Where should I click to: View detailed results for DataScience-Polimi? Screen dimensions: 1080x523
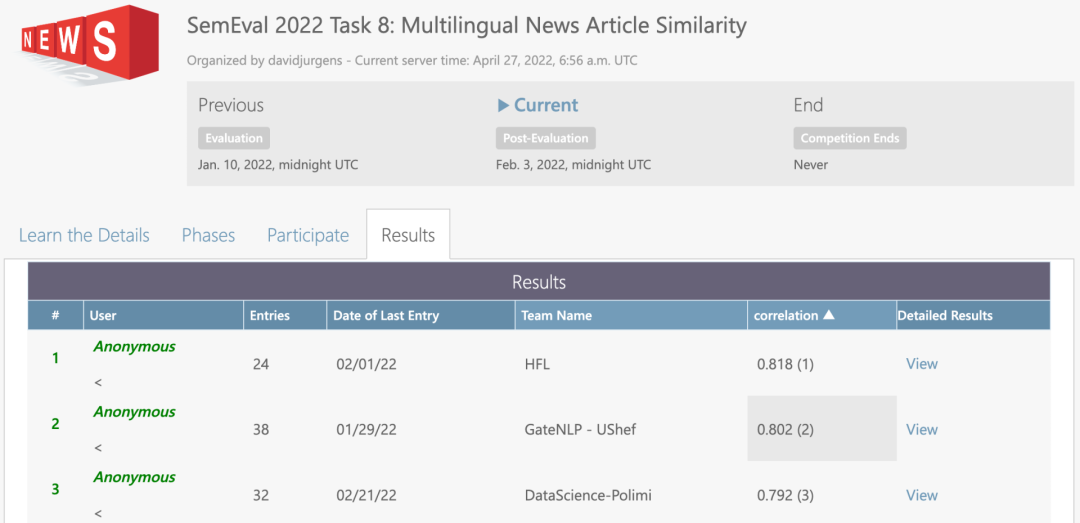coord(921,495)
